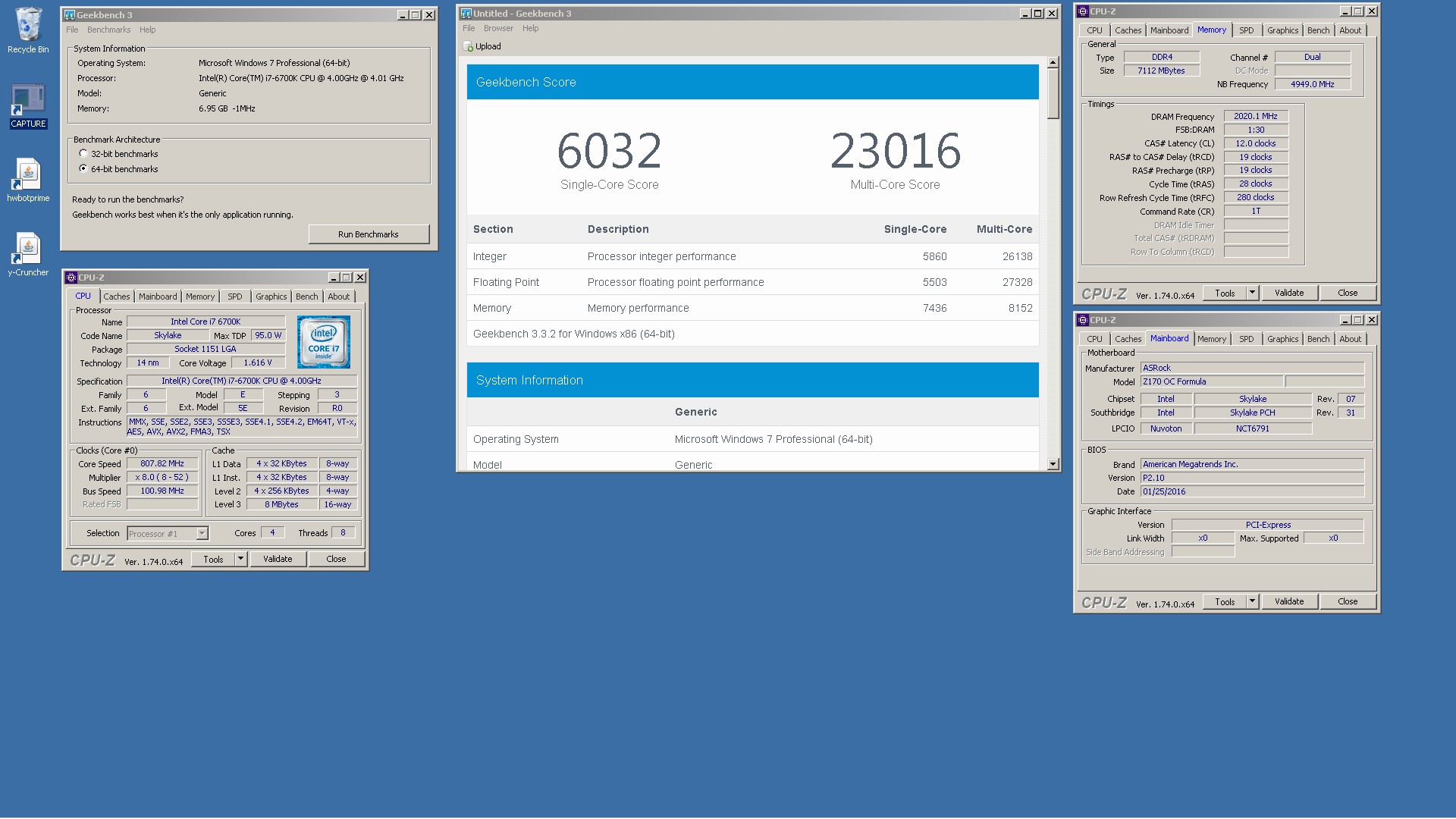Click the CPU-Z Memory window title icon
The image size is (1456, 819).
click(1083, 11)
